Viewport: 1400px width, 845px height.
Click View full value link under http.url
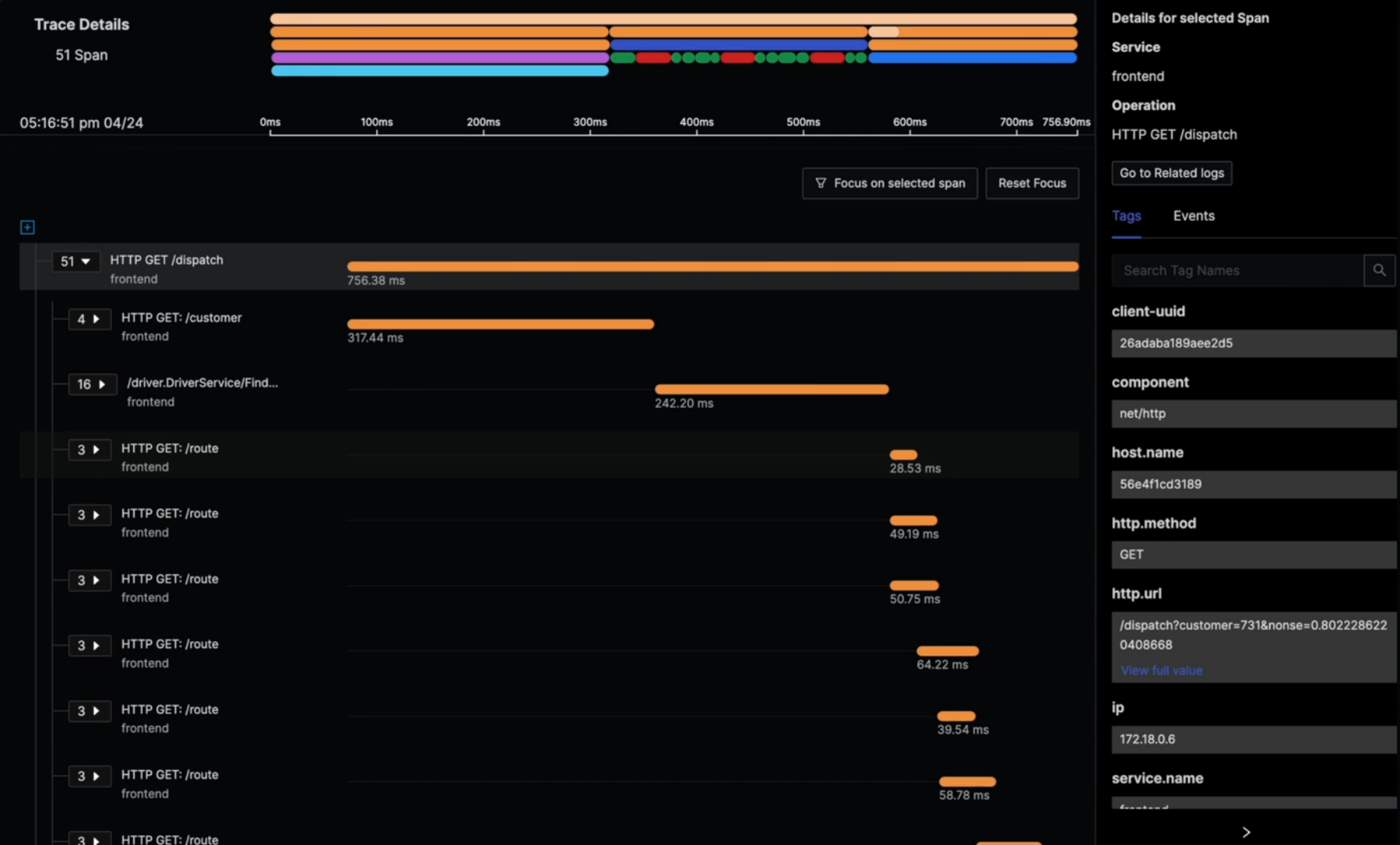coord(1161,670)
